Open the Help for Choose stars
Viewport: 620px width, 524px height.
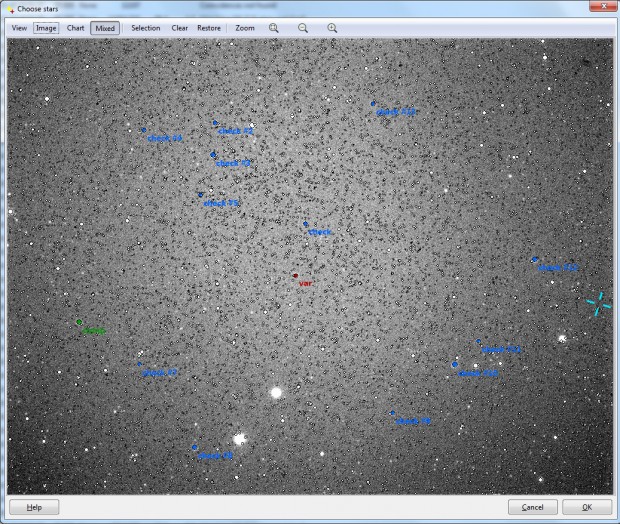34,507
